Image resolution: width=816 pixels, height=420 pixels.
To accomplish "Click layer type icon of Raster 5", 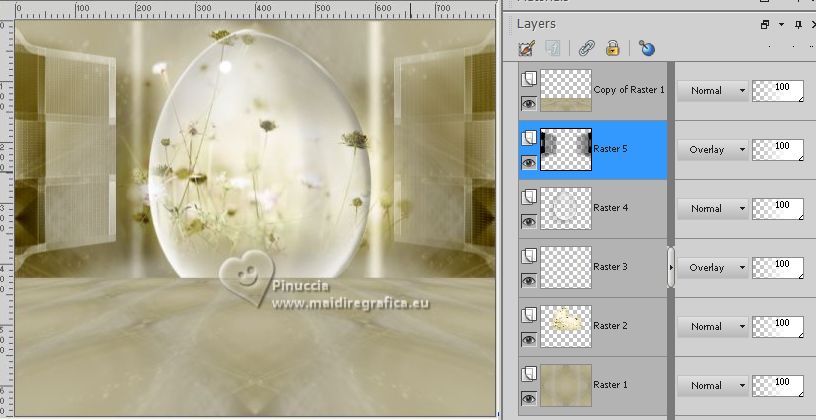I will tap(529, 137).
